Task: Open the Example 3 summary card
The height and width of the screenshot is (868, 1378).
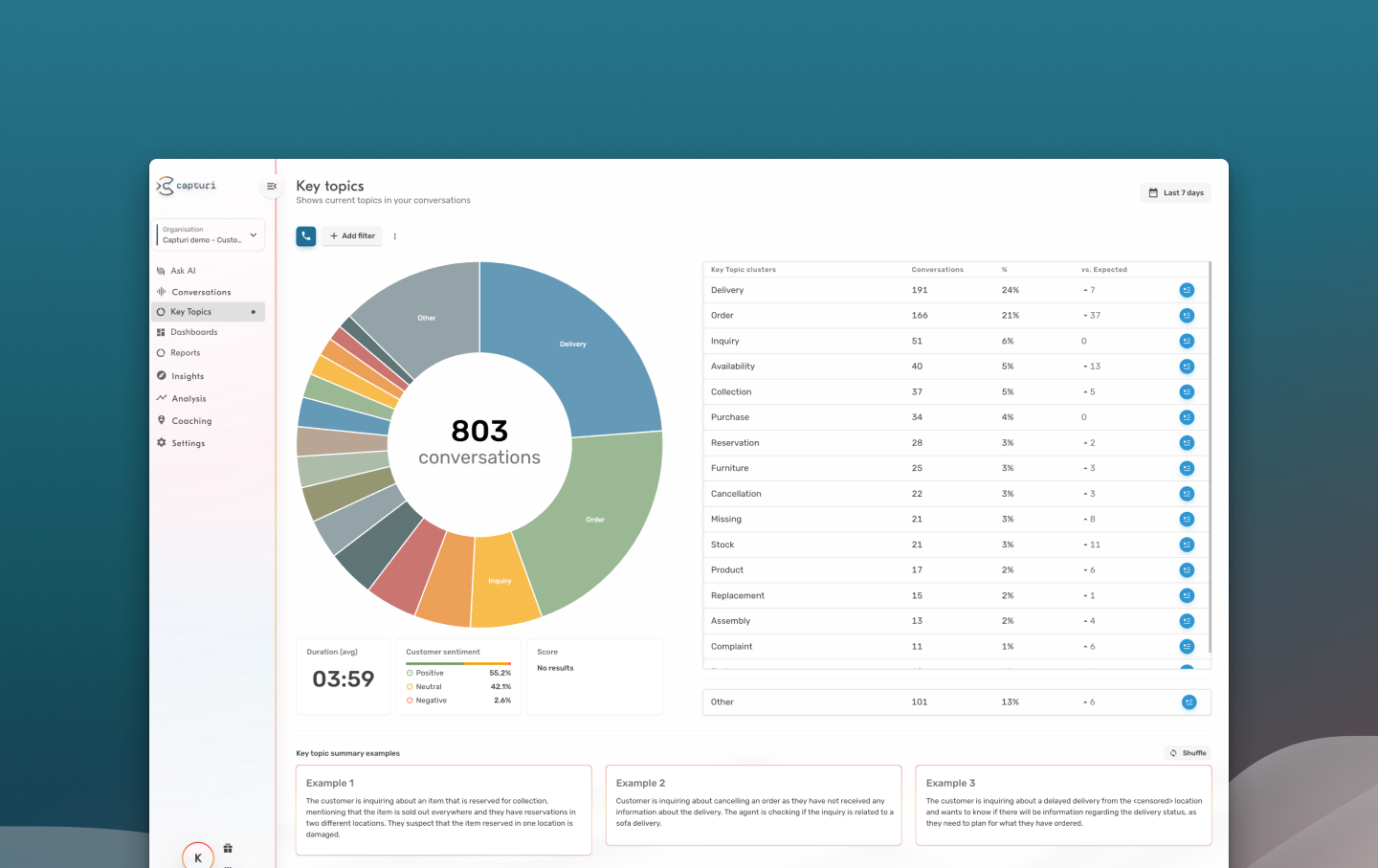Action: tap(1064, 805)
